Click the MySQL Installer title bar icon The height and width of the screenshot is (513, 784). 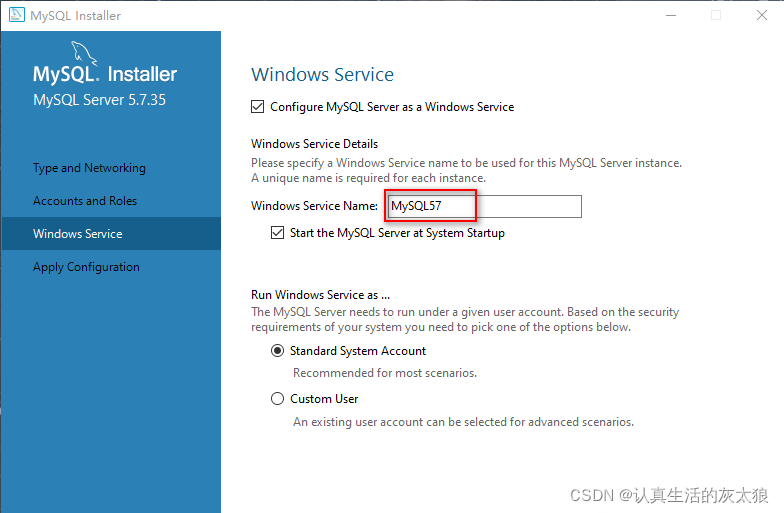(16, 15)
